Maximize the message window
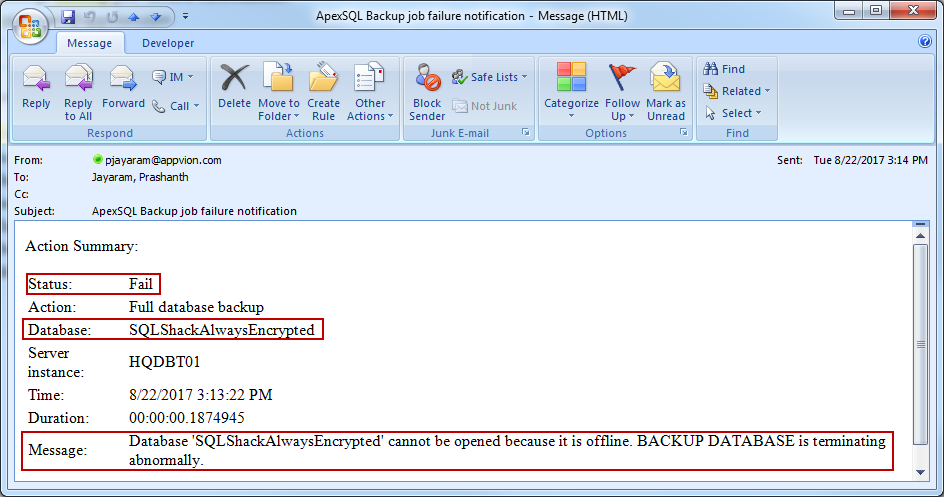 [x=877, y=10]
